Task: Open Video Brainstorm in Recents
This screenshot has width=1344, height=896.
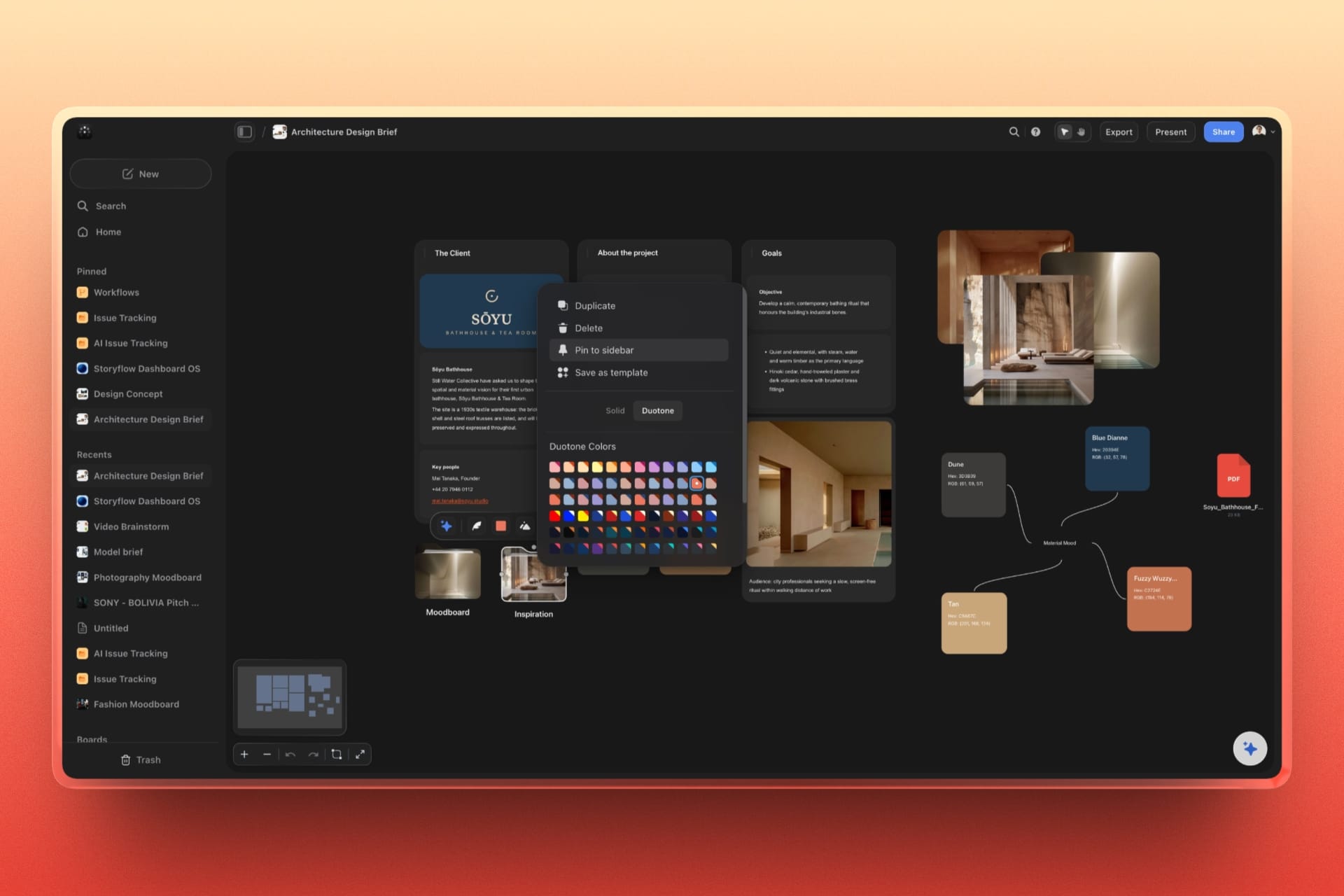Action: pos(141,526)
